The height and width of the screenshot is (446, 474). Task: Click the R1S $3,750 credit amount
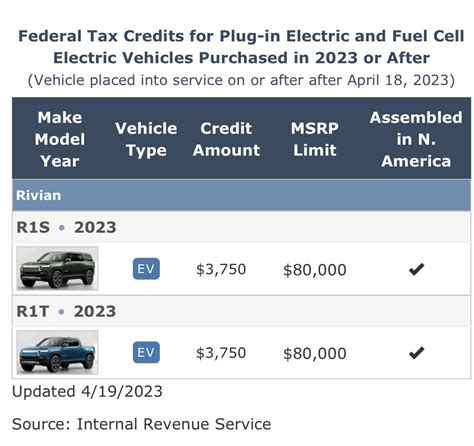[x=221, y=269]
